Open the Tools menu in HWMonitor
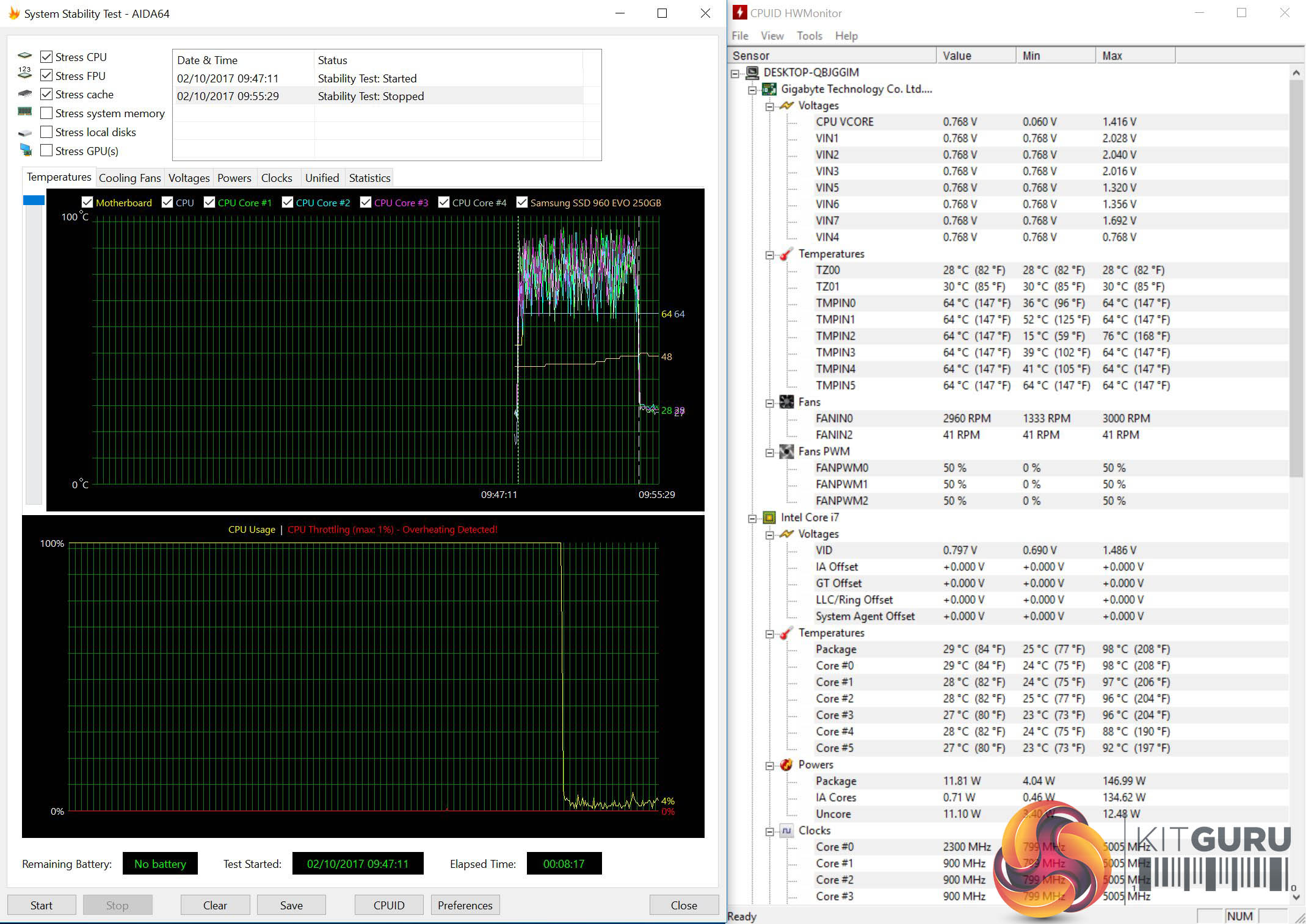 (809, 36)
